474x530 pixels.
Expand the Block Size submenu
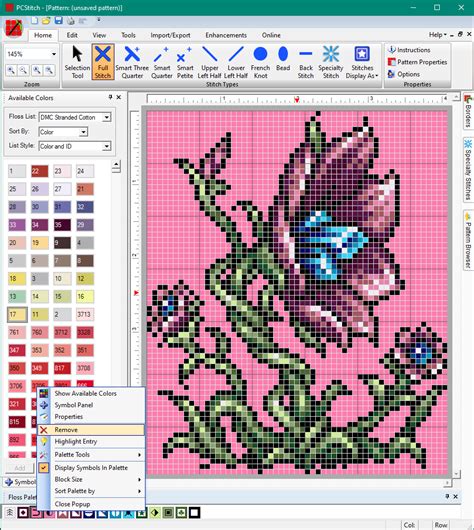click(x=91, y=479)
